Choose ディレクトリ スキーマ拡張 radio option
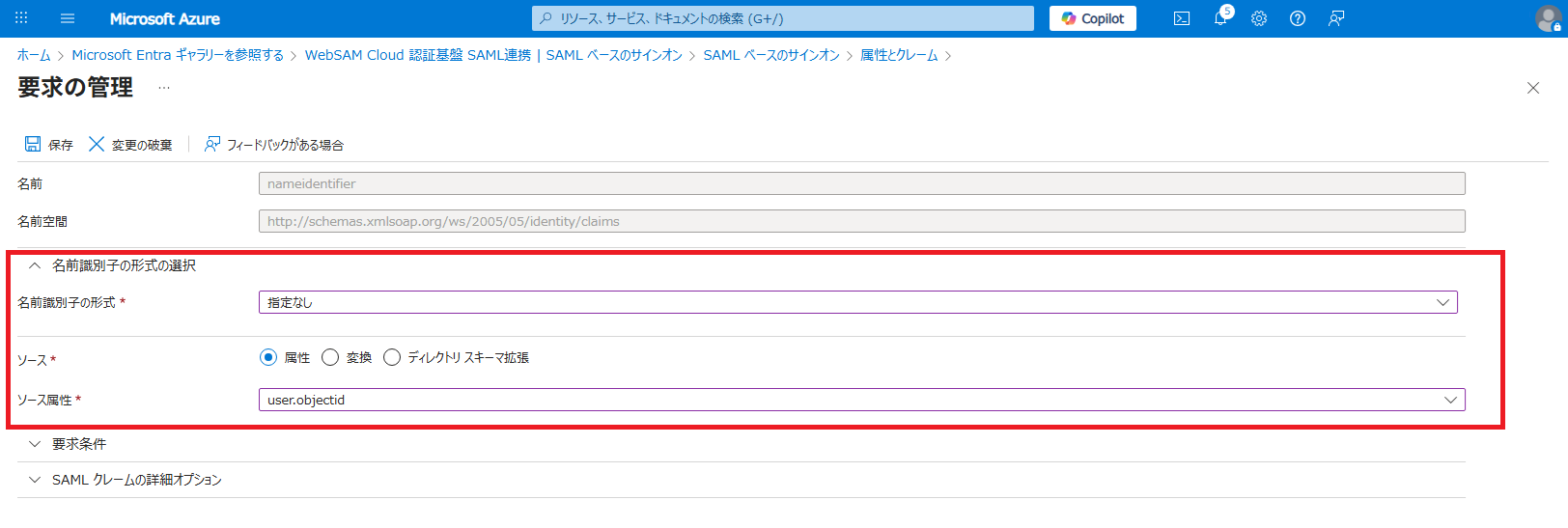Screen dimensions: 1568x528 click(392, 357)
